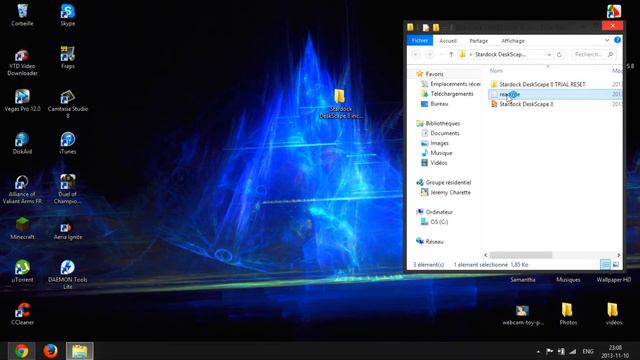Refresh the Explorer folder view
Screen dimensions: 640x360
559,54
